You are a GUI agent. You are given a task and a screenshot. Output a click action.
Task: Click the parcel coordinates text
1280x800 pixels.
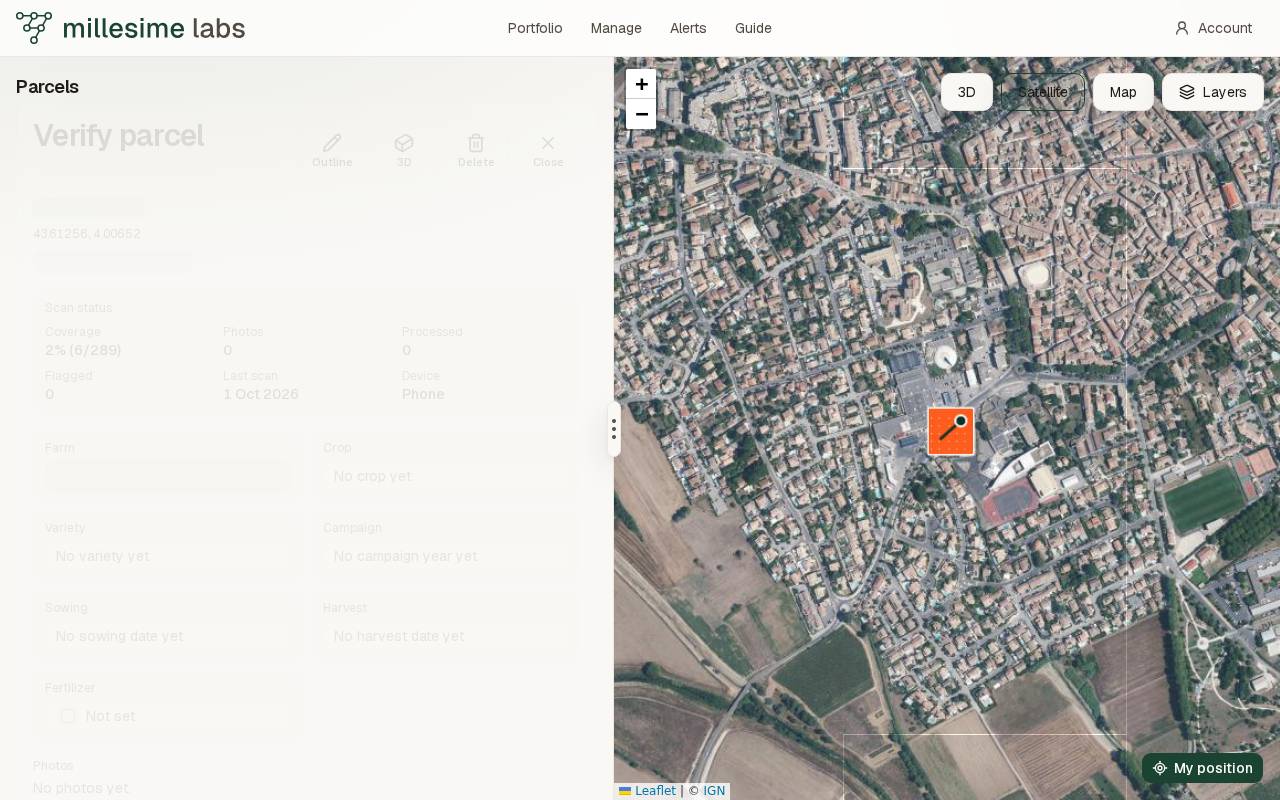click(87, 234)
